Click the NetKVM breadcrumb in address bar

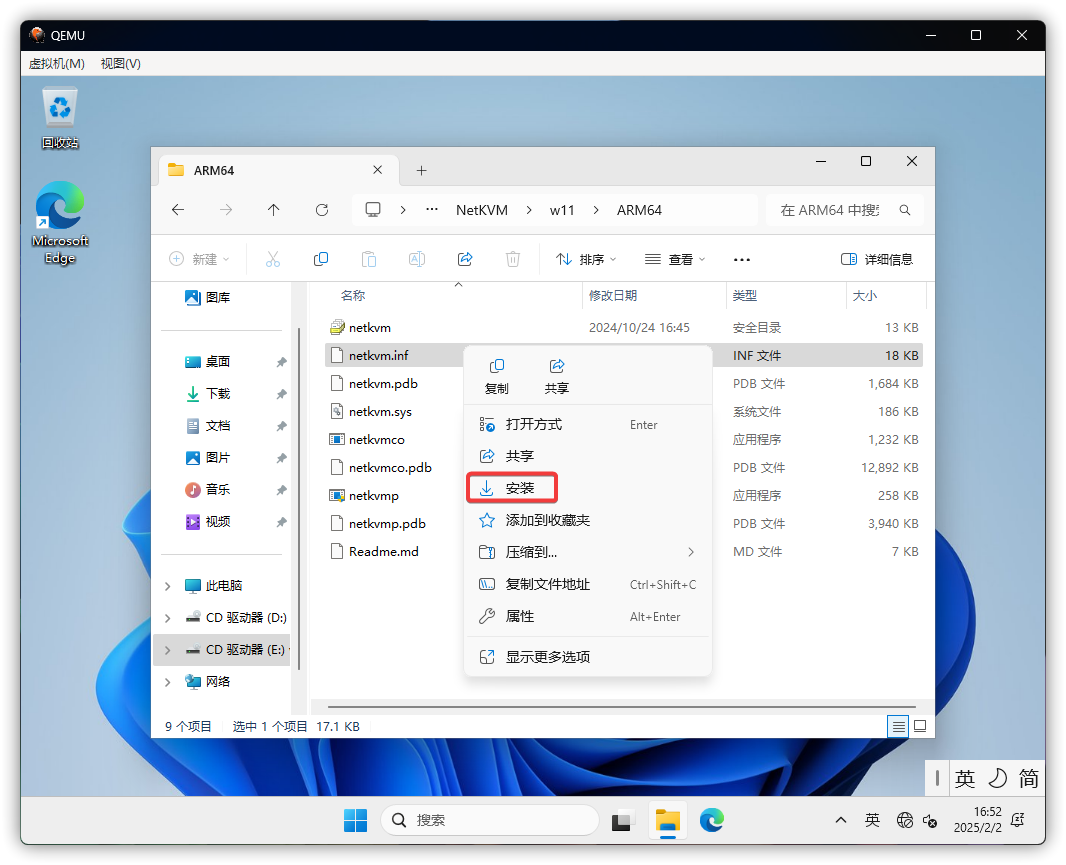[480, 210]
